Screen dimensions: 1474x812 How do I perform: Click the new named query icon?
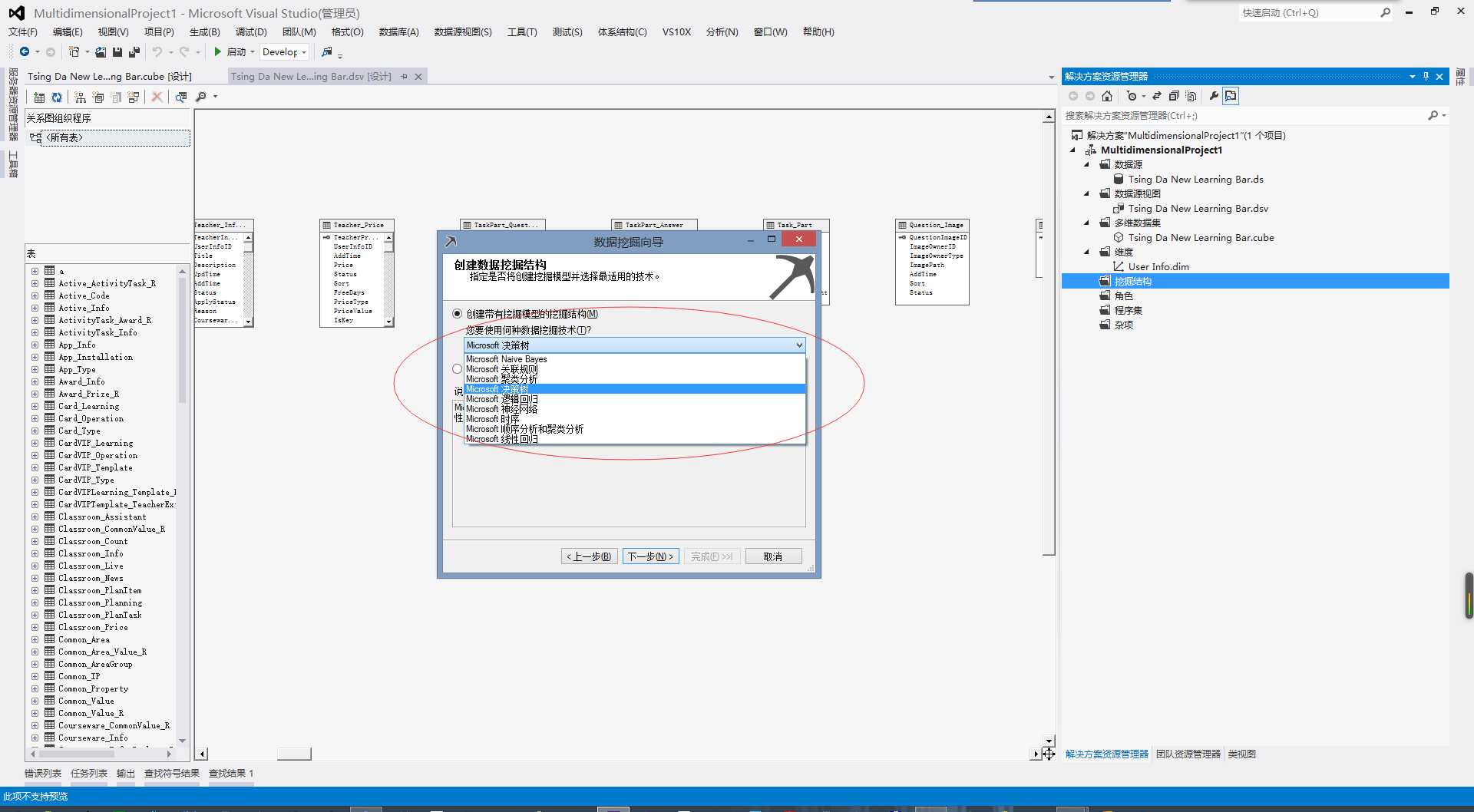point(98,97)
